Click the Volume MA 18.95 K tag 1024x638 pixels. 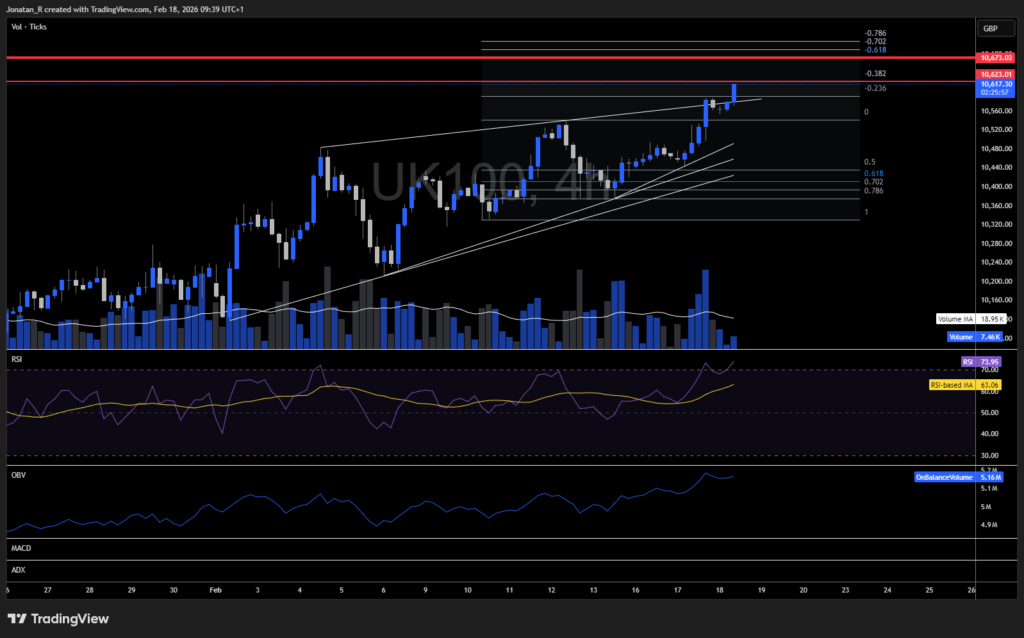click(x=974, y=319)
